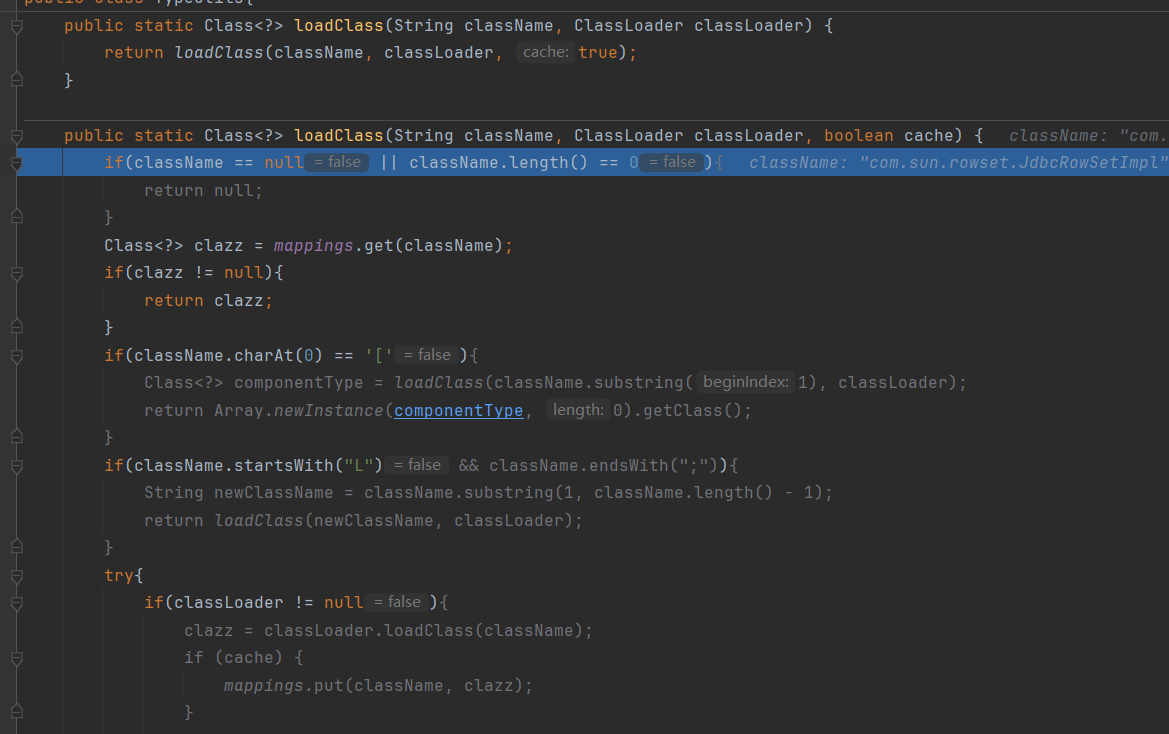Collapse the 'if (cache)' block
The width and height of the screenshot is (1169, 734).
[16, 659]
